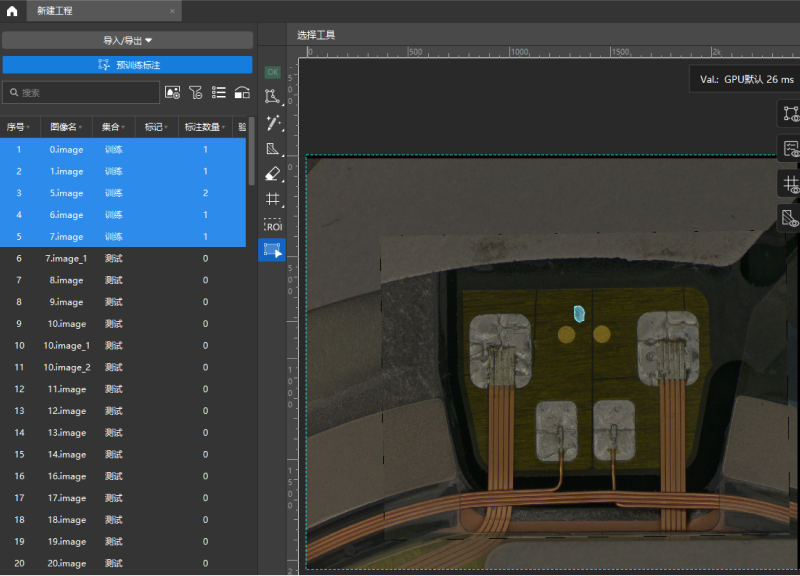Select row 14.image in the list
The height and width of the screenshot is (576, 800).
point(123,455)
